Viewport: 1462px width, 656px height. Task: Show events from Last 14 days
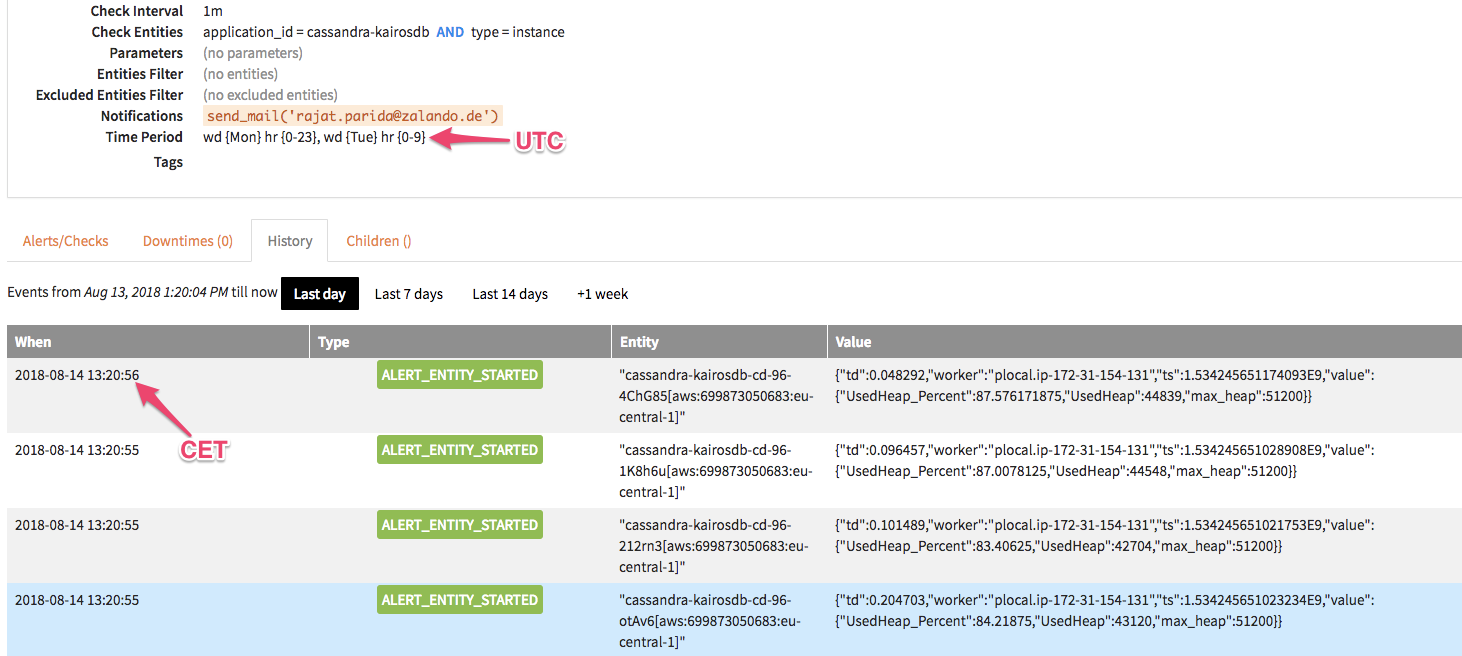coord(510,294)
